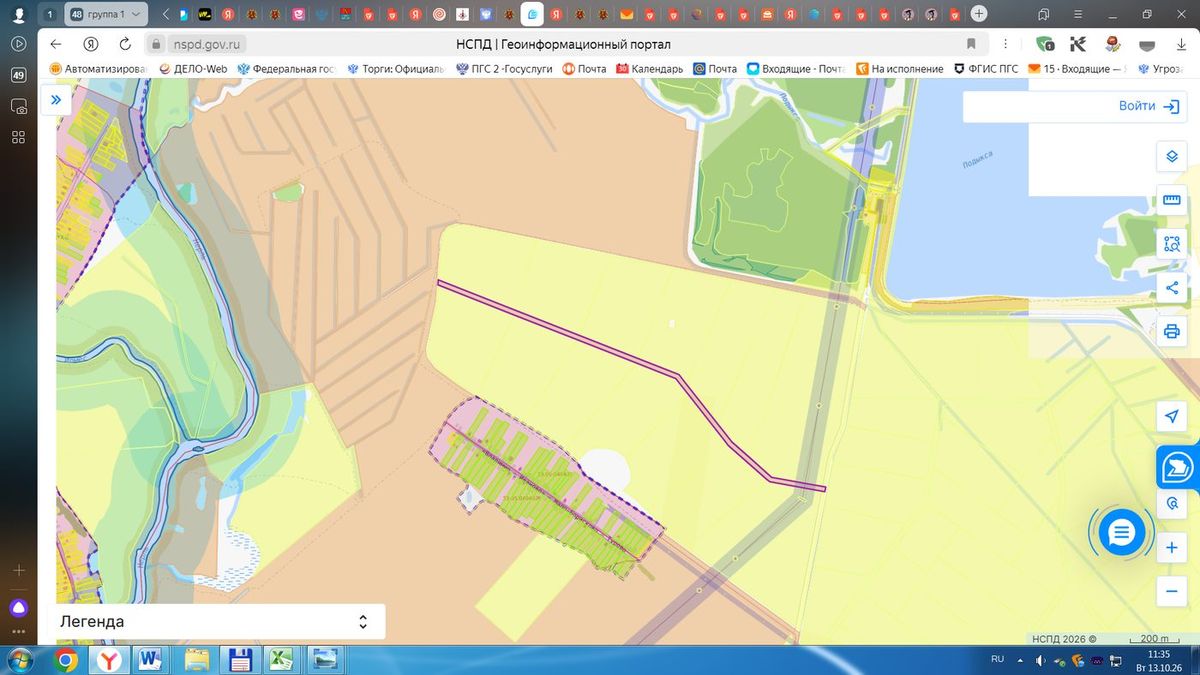Open the Календарь bookmark

point(650,69)
